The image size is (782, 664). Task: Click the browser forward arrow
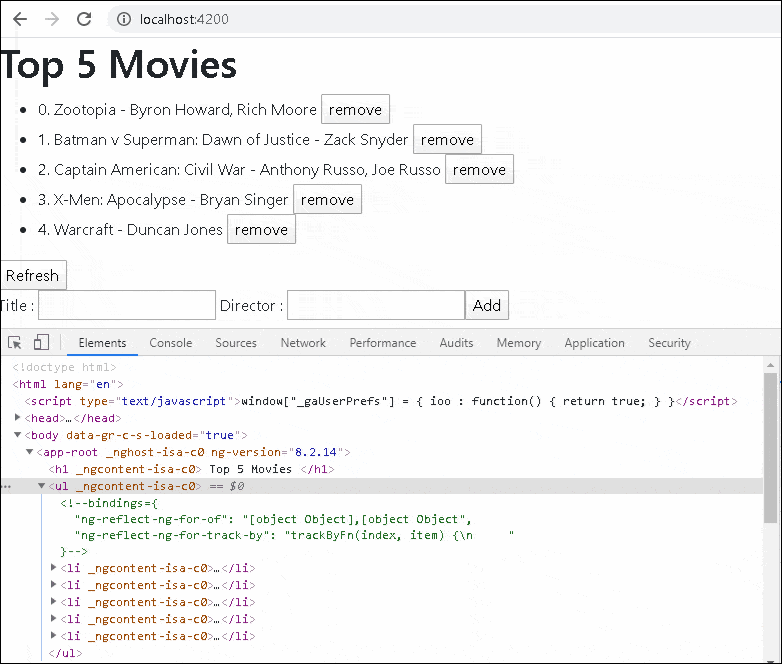coord(52,19)
